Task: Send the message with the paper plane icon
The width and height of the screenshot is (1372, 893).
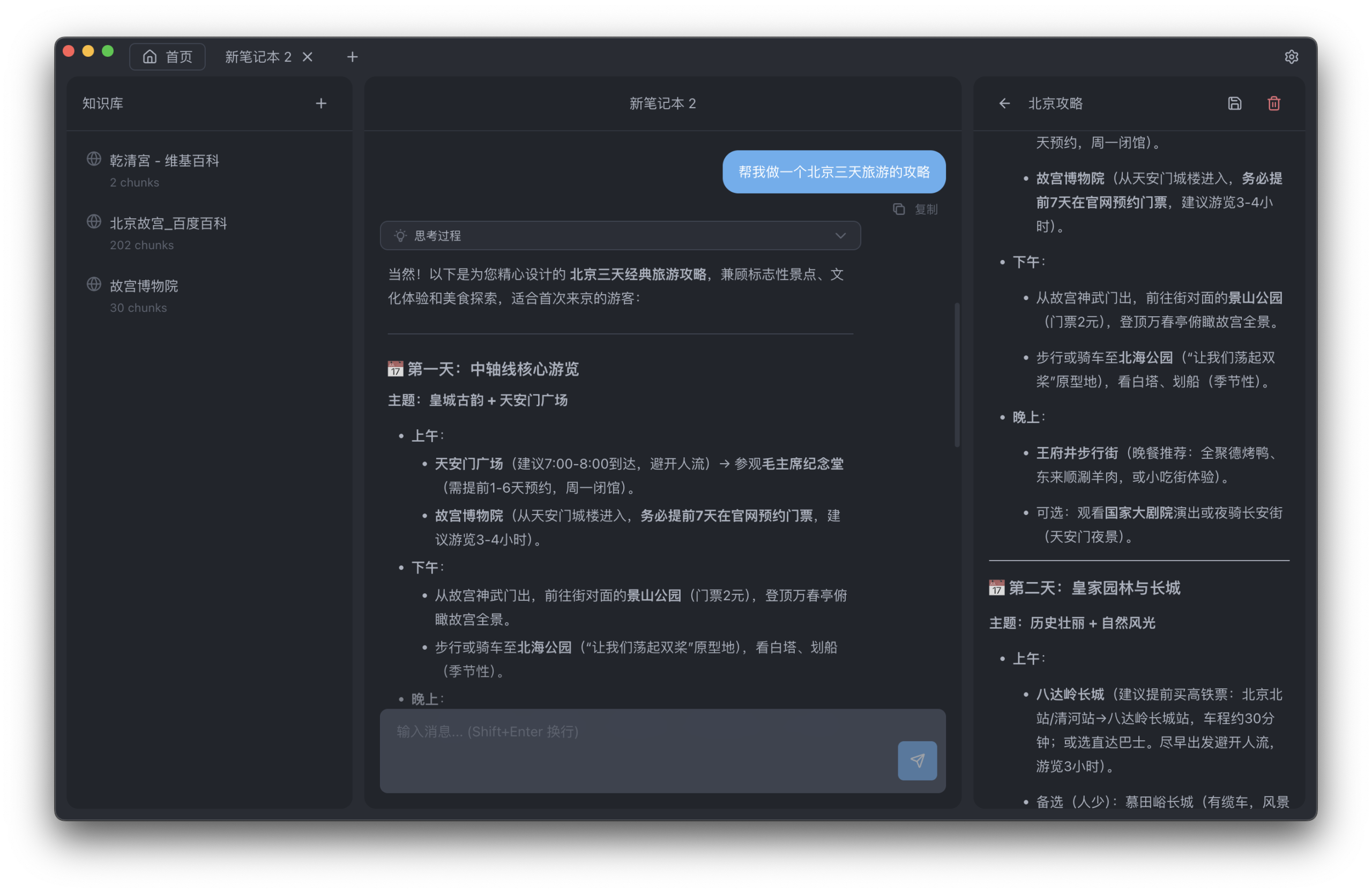Action: click(x=916, y=761)
